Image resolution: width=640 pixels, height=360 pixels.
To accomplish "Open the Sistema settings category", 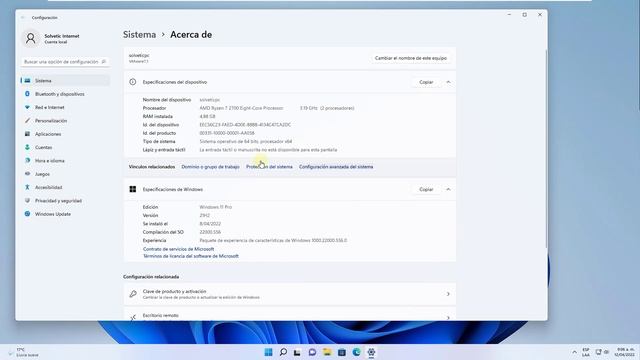I will coord(65,81).
